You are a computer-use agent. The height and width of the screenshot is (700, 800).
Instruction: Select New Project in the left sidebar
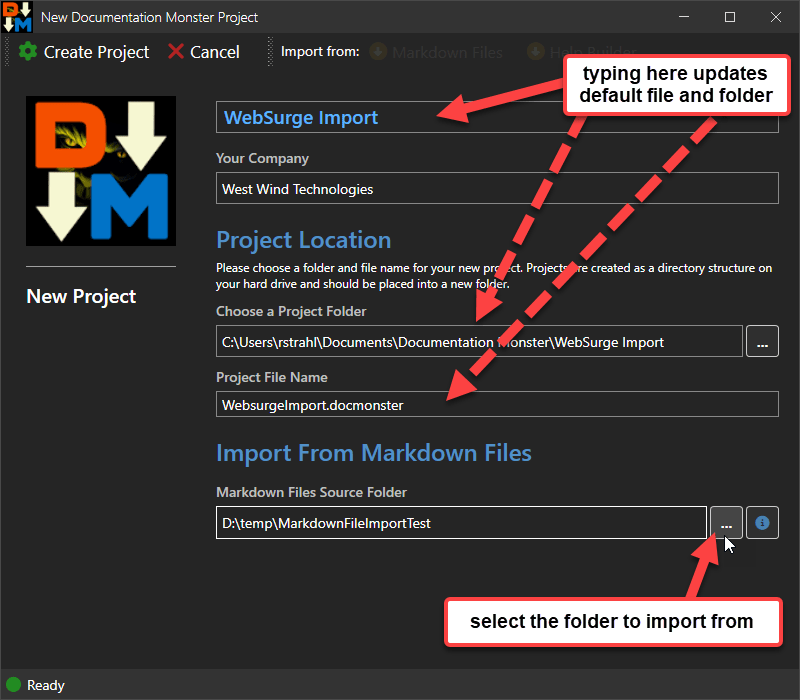(80, 296)
